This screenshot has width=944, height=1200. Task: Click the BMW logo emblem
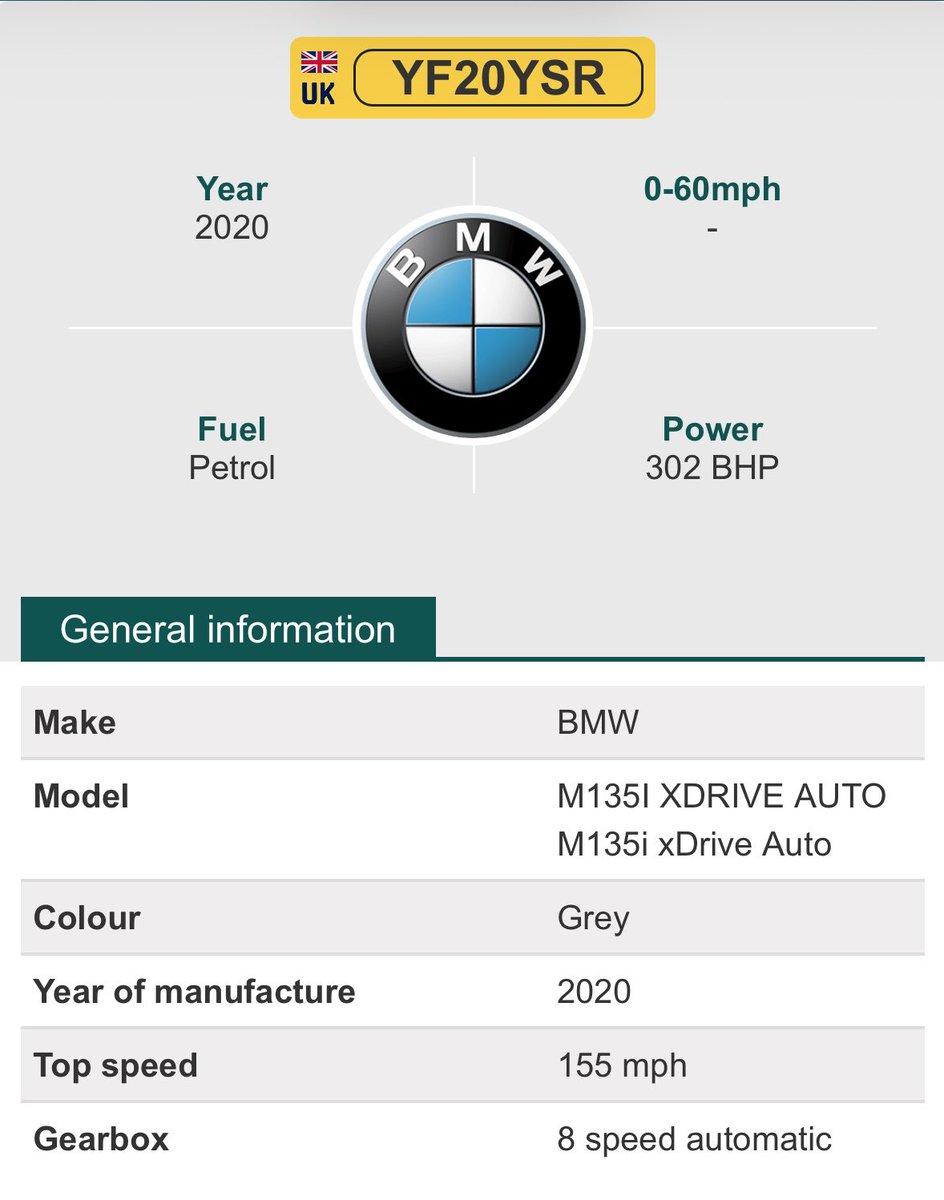473,327
